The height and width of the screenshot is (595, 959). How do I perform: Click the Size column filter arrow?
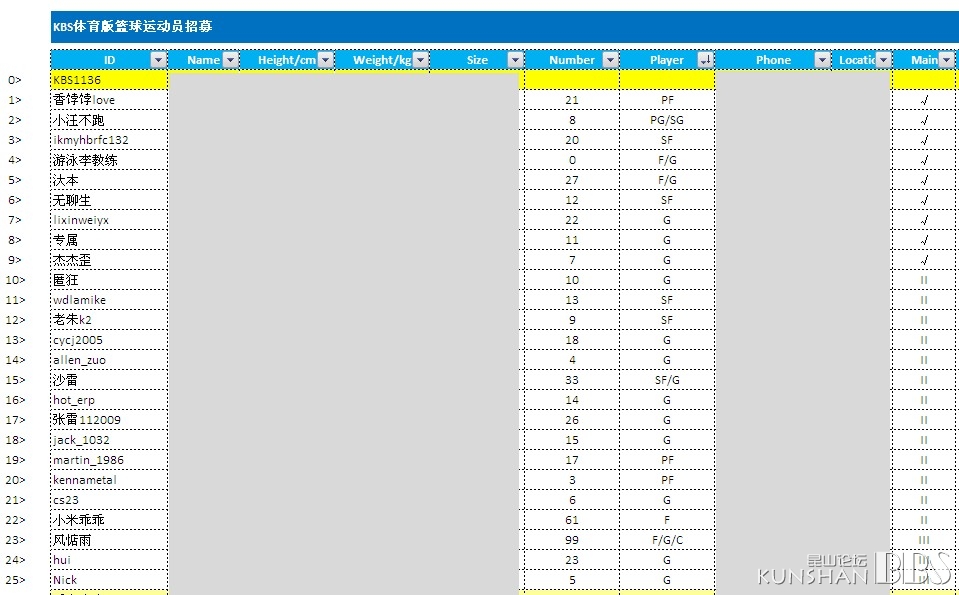pyautogui.click(x=515, y=60)
